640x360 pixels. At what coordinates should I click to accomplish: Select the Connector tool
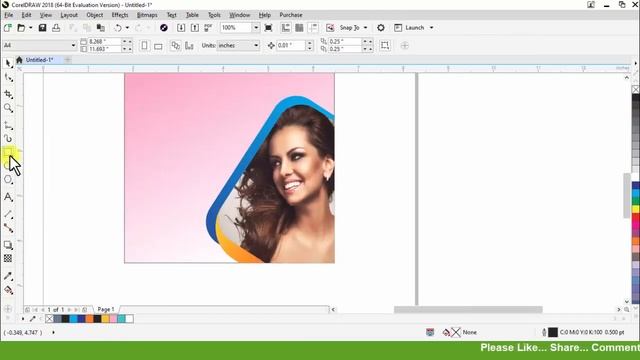tap(9, 228)
